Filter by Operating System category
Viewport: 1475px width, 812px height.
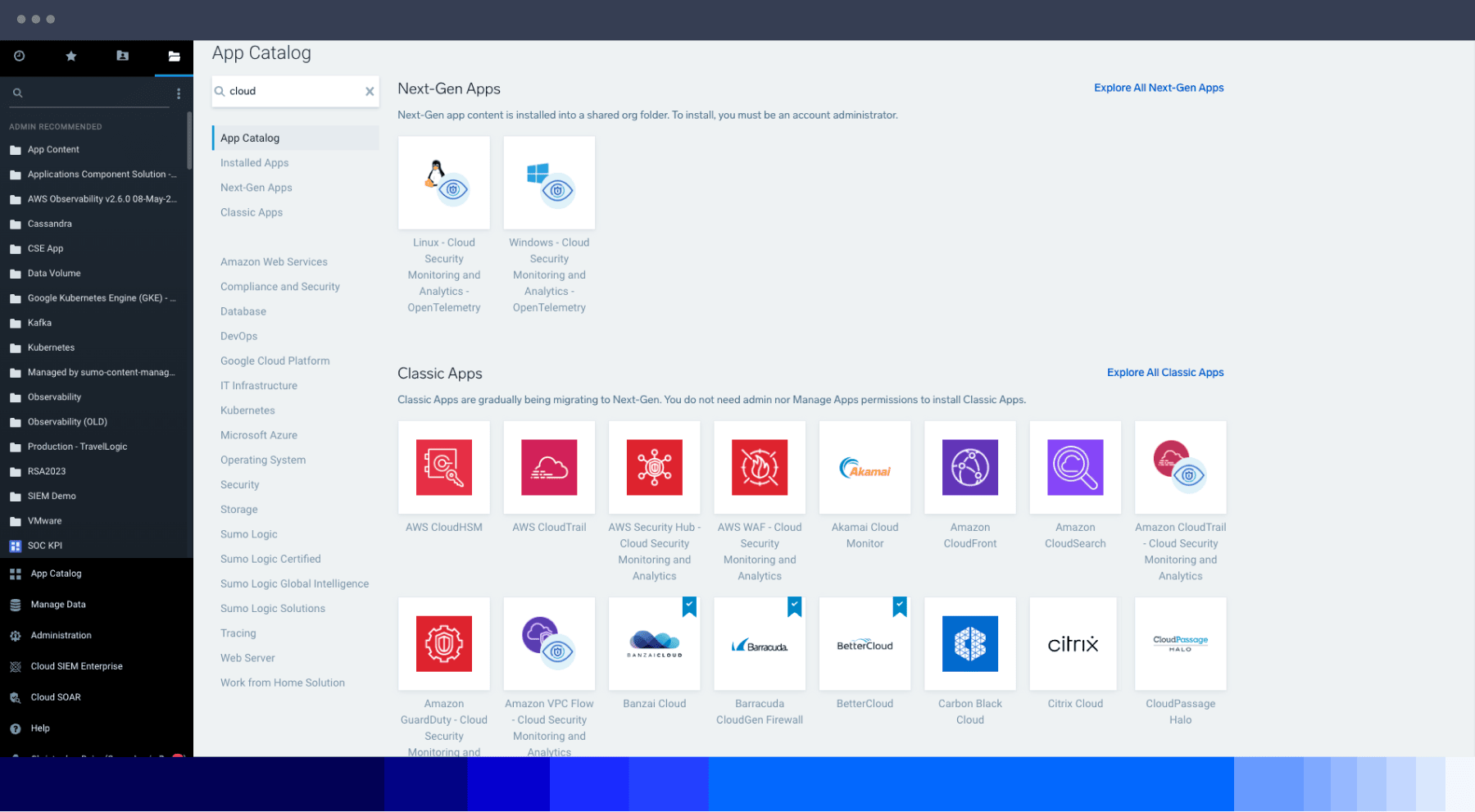(263, 460)
